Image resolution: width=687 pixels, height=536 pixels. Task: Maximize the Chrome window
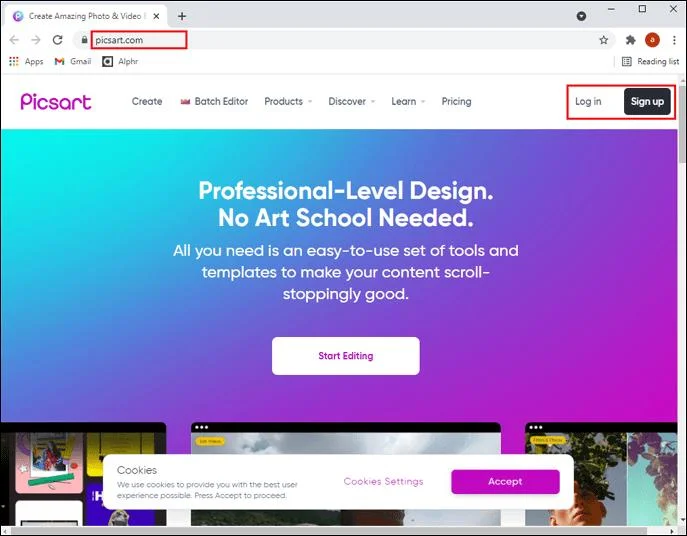click(642, 9)
